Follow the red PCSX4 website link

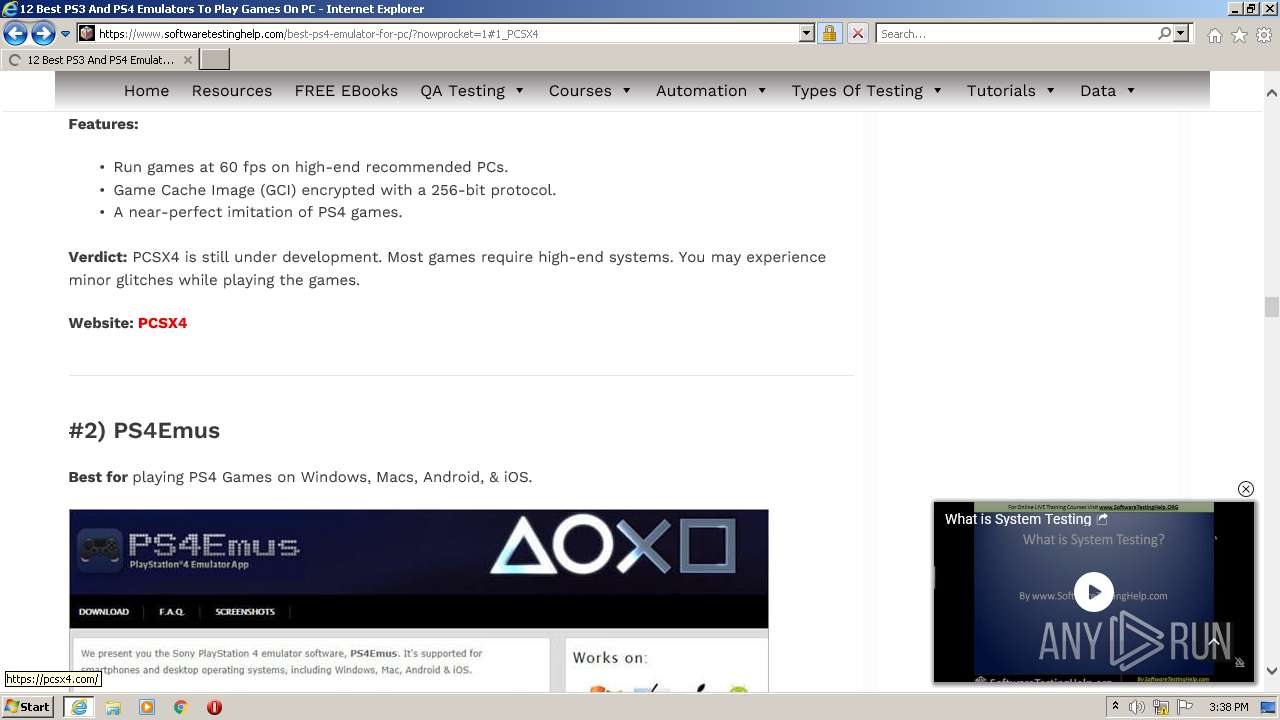pos(162,323)
